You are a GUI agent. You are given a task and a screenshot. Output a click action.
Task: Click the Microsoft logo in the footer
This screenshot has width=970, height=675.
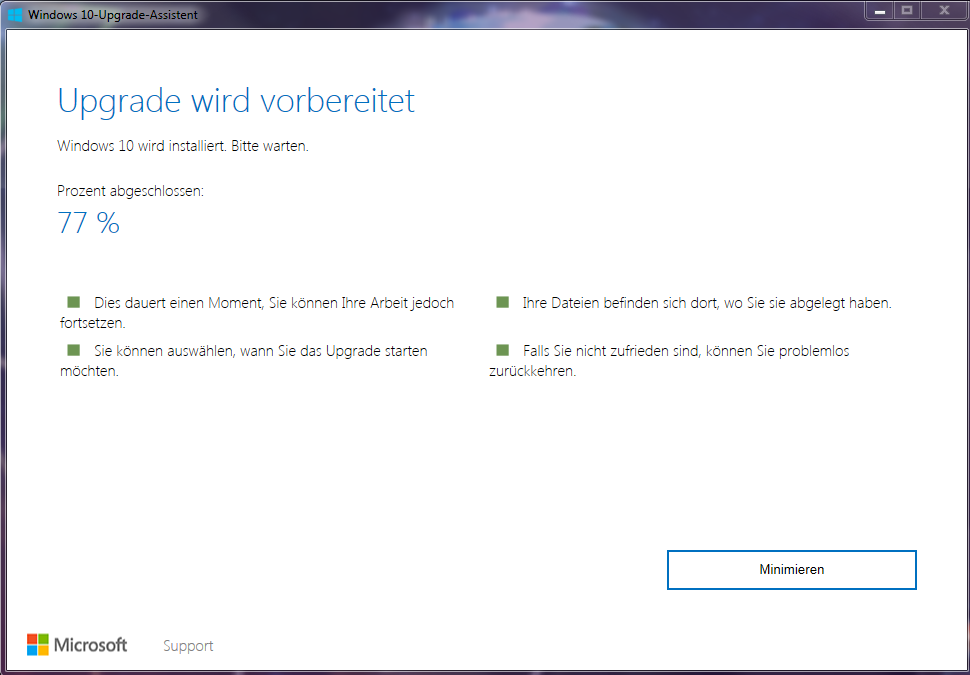point(77,645)
